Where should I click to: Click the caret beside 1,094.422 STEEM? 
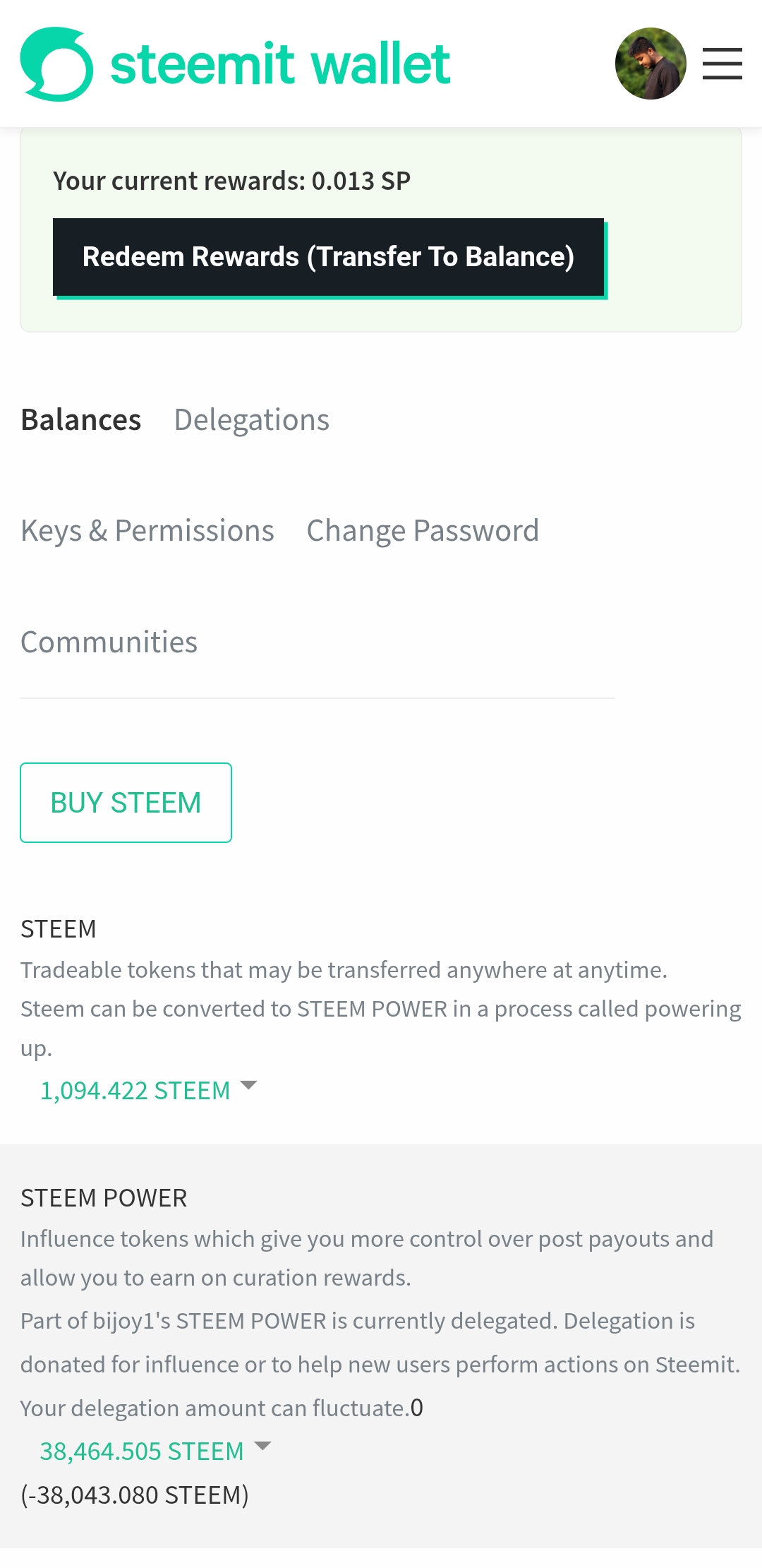point(249,1085)
